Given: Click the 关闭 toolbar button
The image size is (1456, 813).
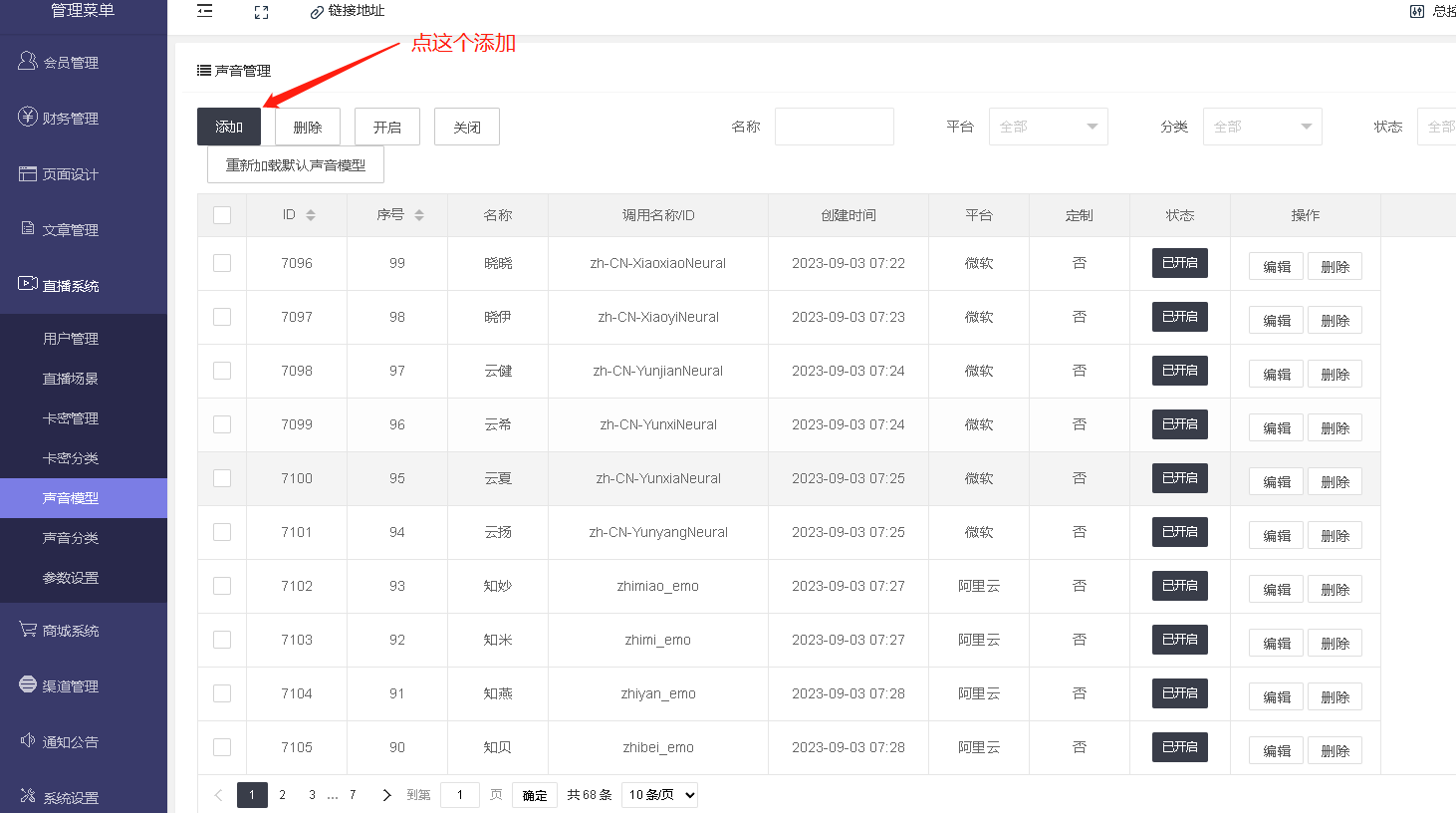Looking at the screenshot, I should tap(467, 127).
